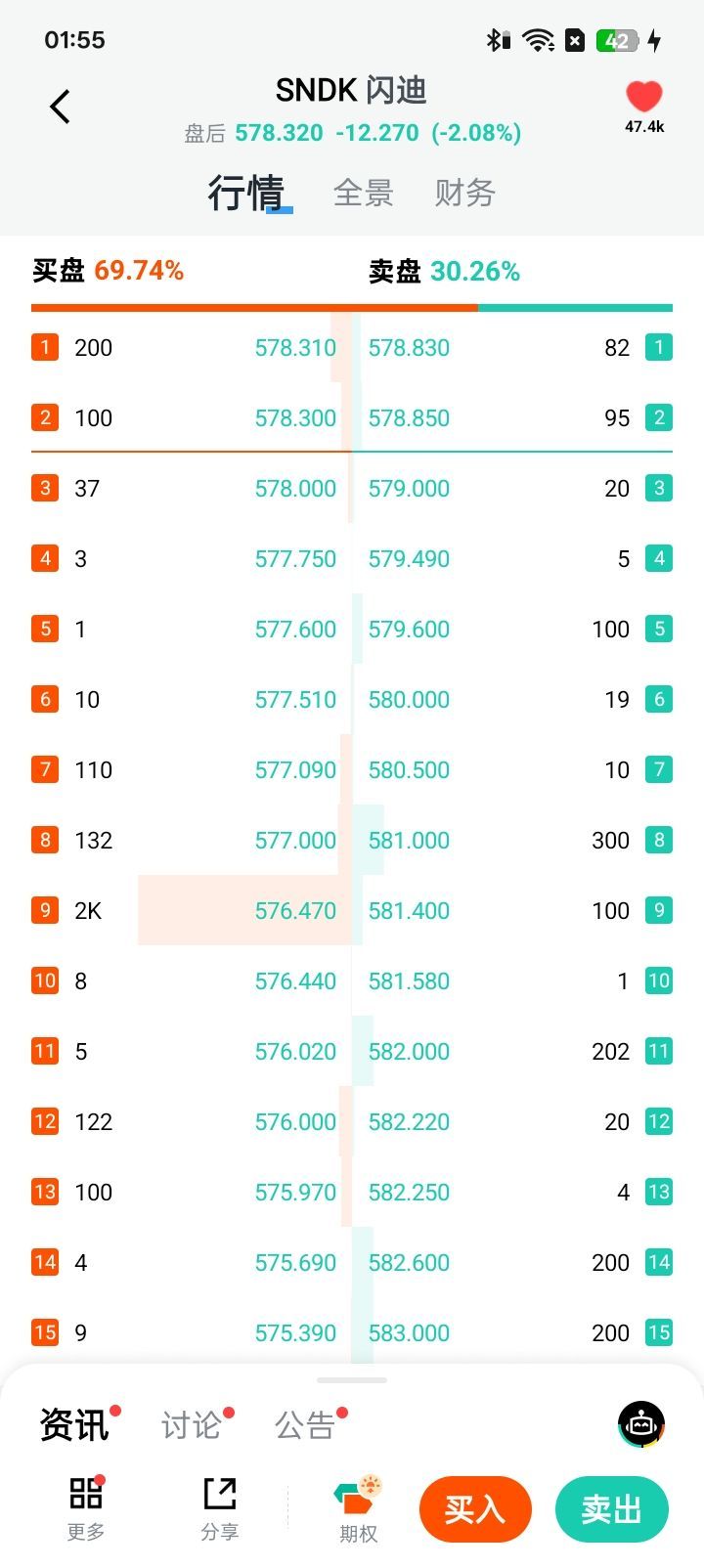Image resolution: width=704 pixels, height=1568 pixels.
Task: Open the 资讯 news tab
Action: 73,1425
